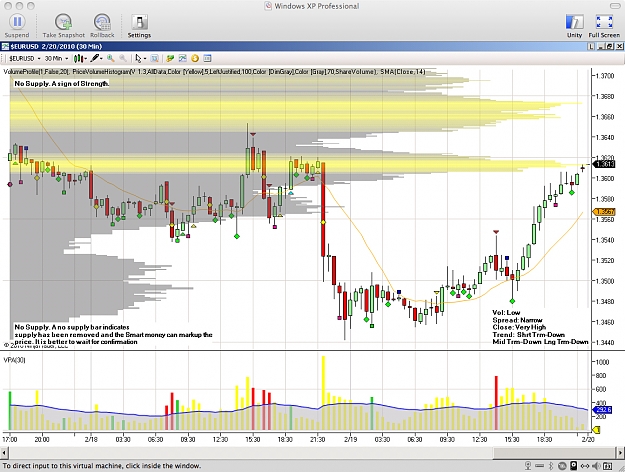Expand the pointer tool dropdown arrow

(x=145, y=59)
